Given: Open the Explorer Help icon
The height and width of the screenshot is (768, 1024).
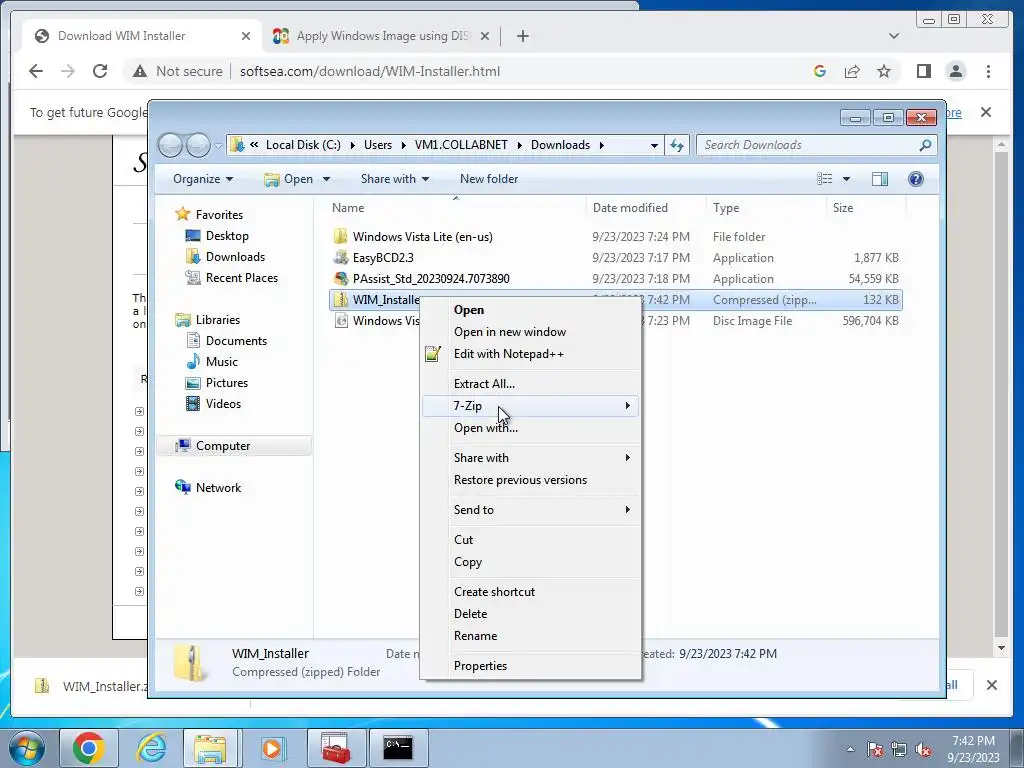Looking at the screenshot, I should 916,179.
